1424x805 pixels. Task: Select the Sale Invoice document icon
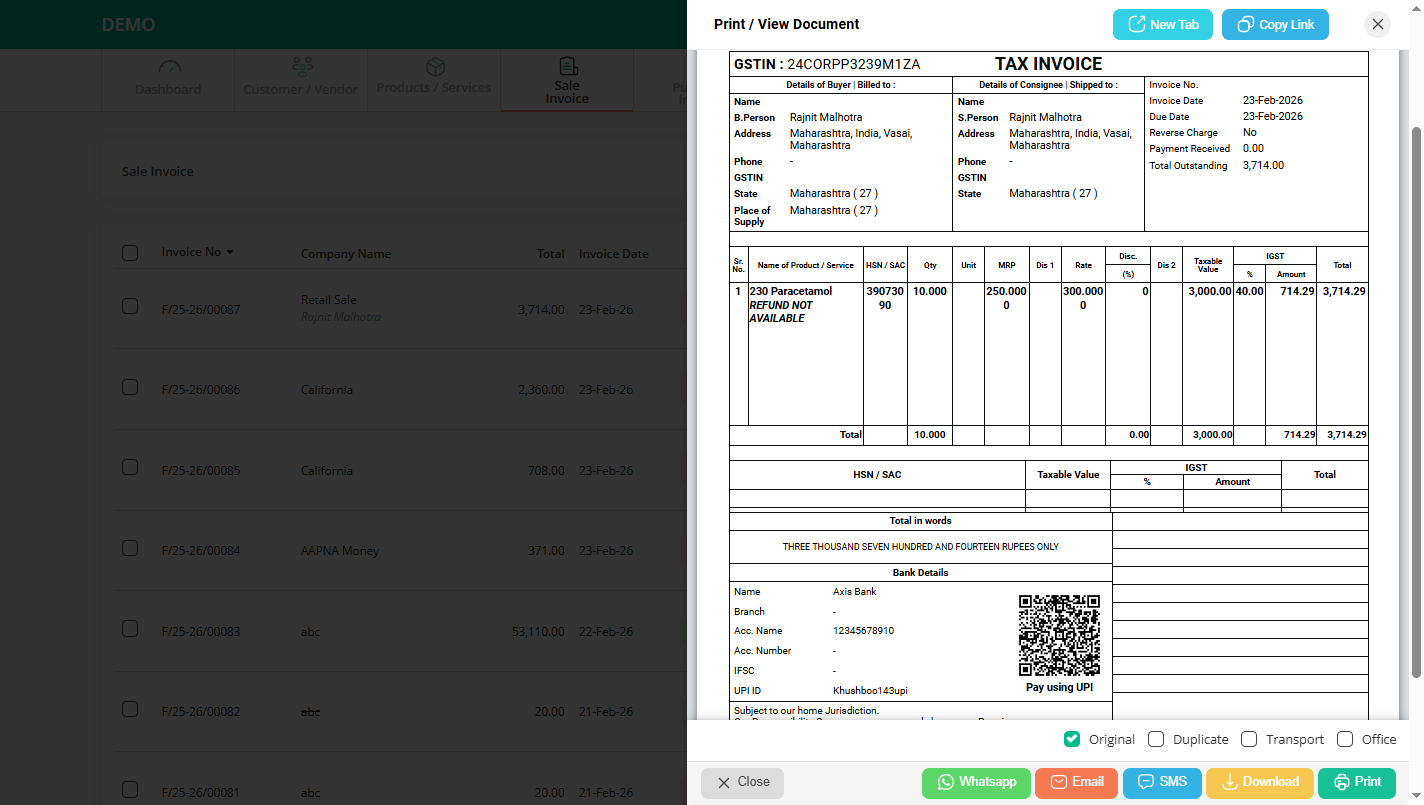tap(567, 66)
